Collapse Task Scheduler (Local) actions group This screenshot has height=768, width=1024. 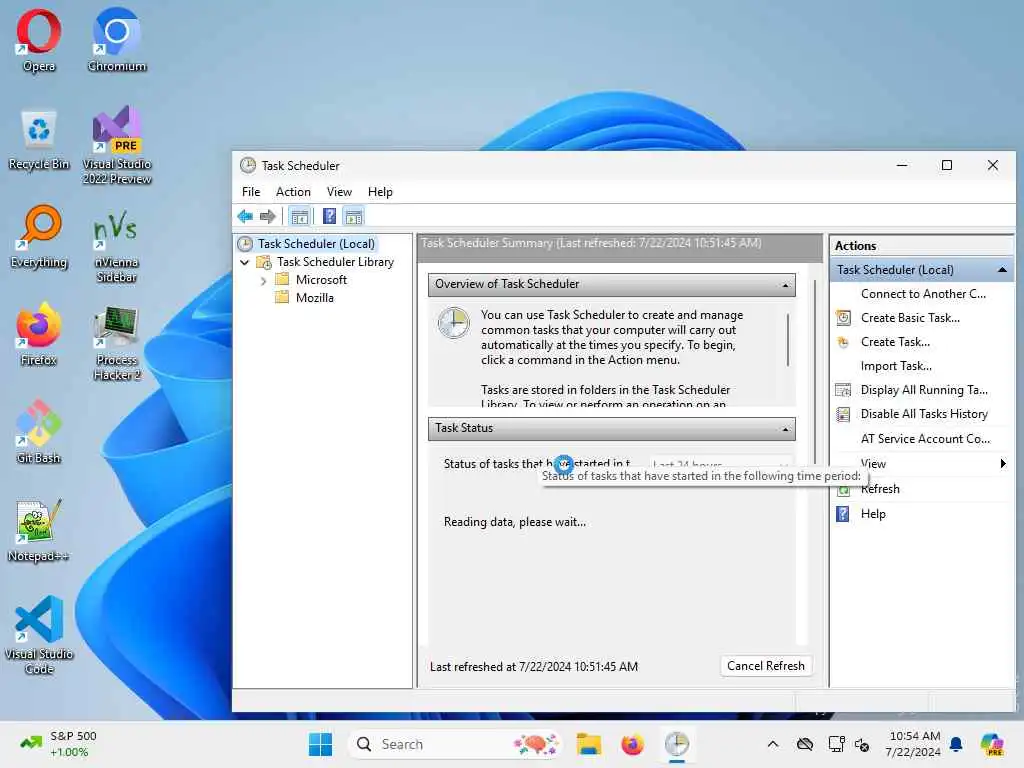click(1002, 270)
